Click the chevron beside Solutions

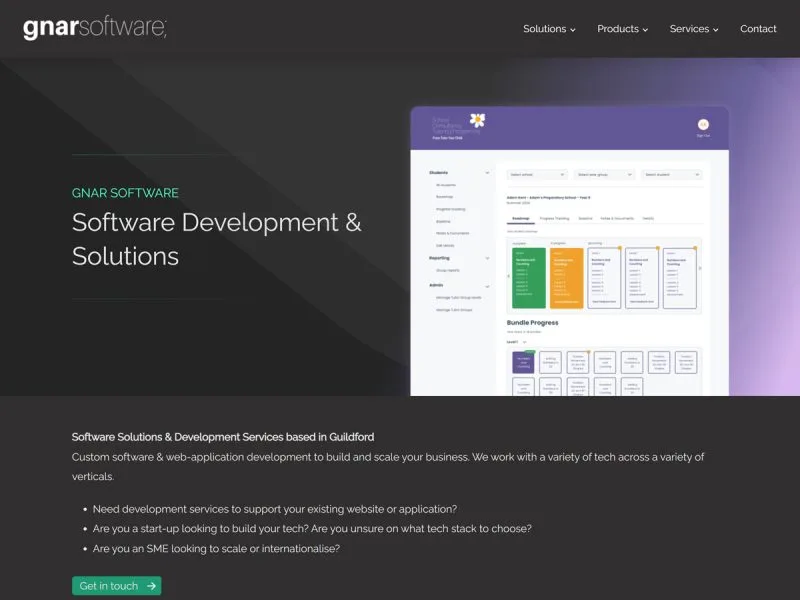(x=573, y=30)
